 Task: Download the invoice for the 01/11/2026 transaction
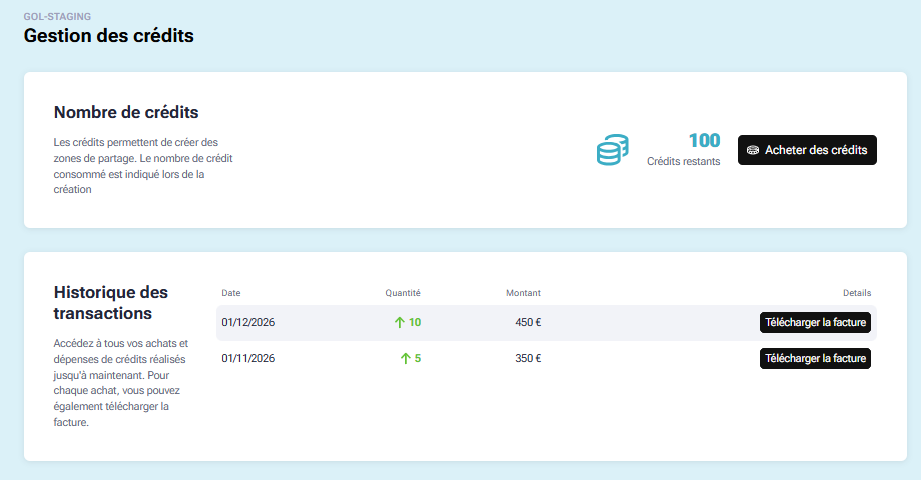click(x=815, y=358)
